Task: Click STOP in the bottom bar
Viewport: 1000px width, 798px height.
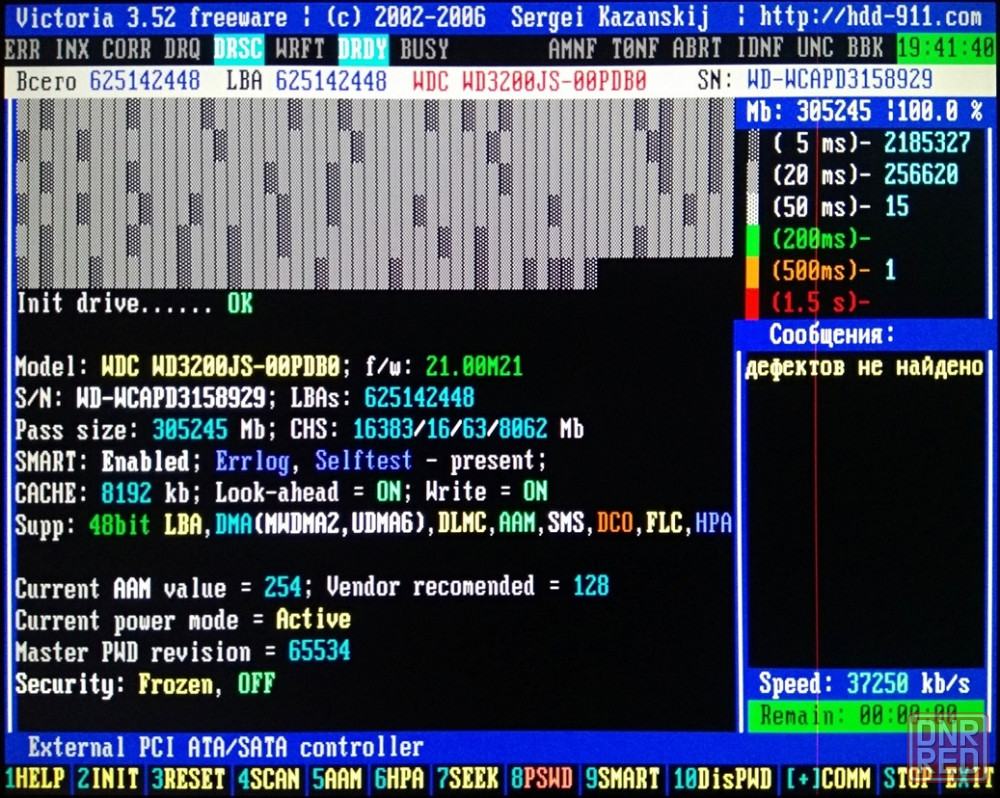Action: pyautogui.click(x=908, y=778)
